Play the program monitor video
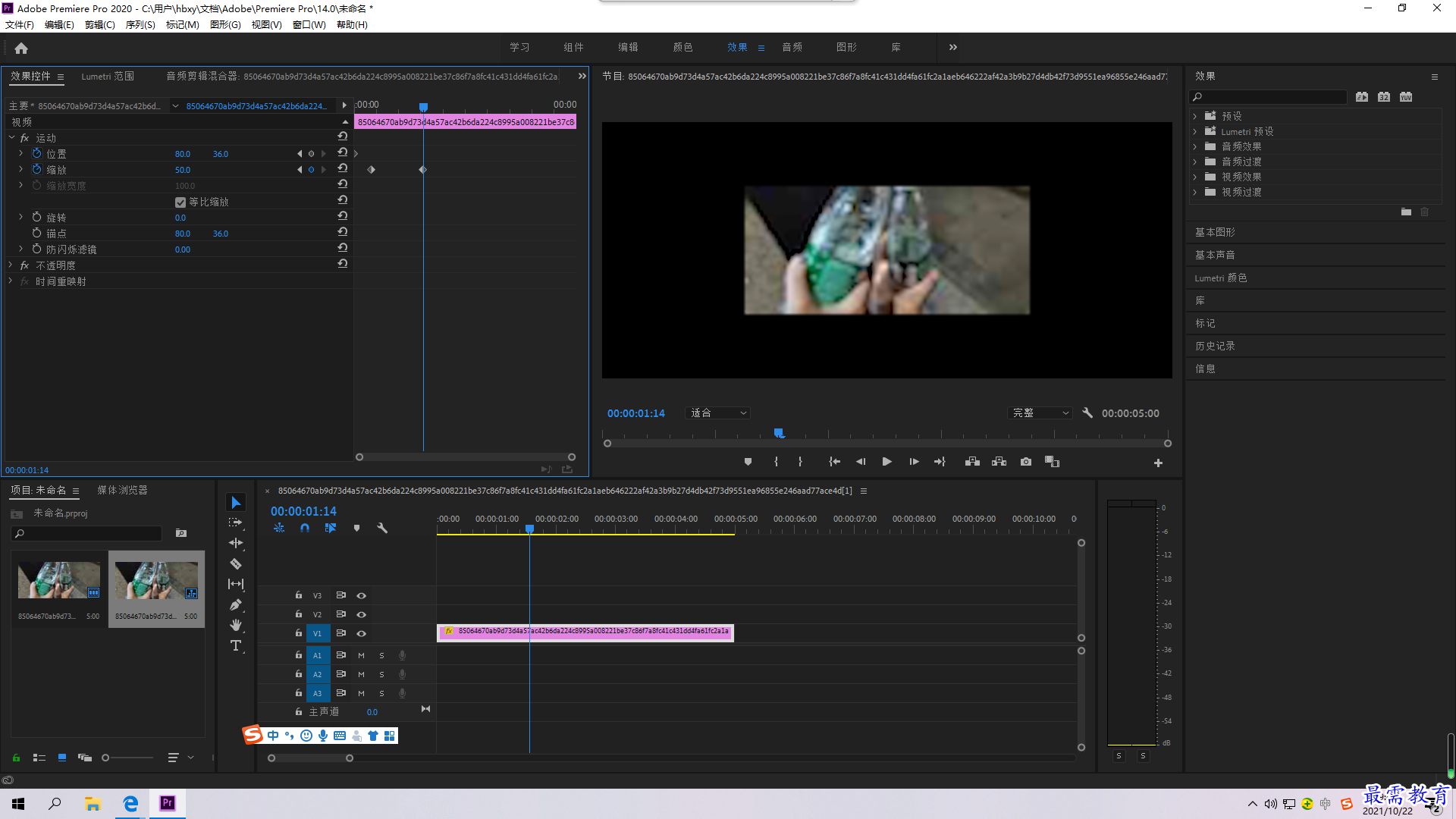Viewport: 1456px width, 819px height. tap(886, 462)
